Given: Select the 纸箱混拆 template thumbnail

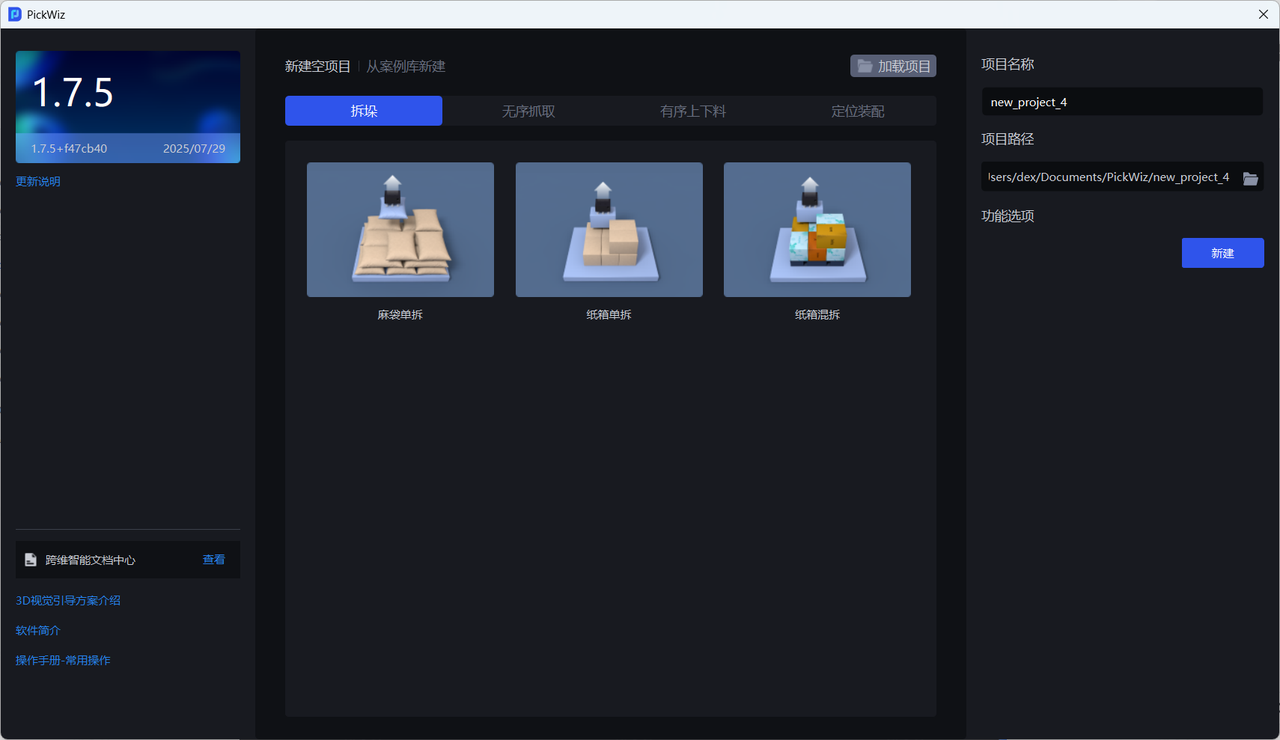Looking at the screenshot, I should click(x=817, y=230).
